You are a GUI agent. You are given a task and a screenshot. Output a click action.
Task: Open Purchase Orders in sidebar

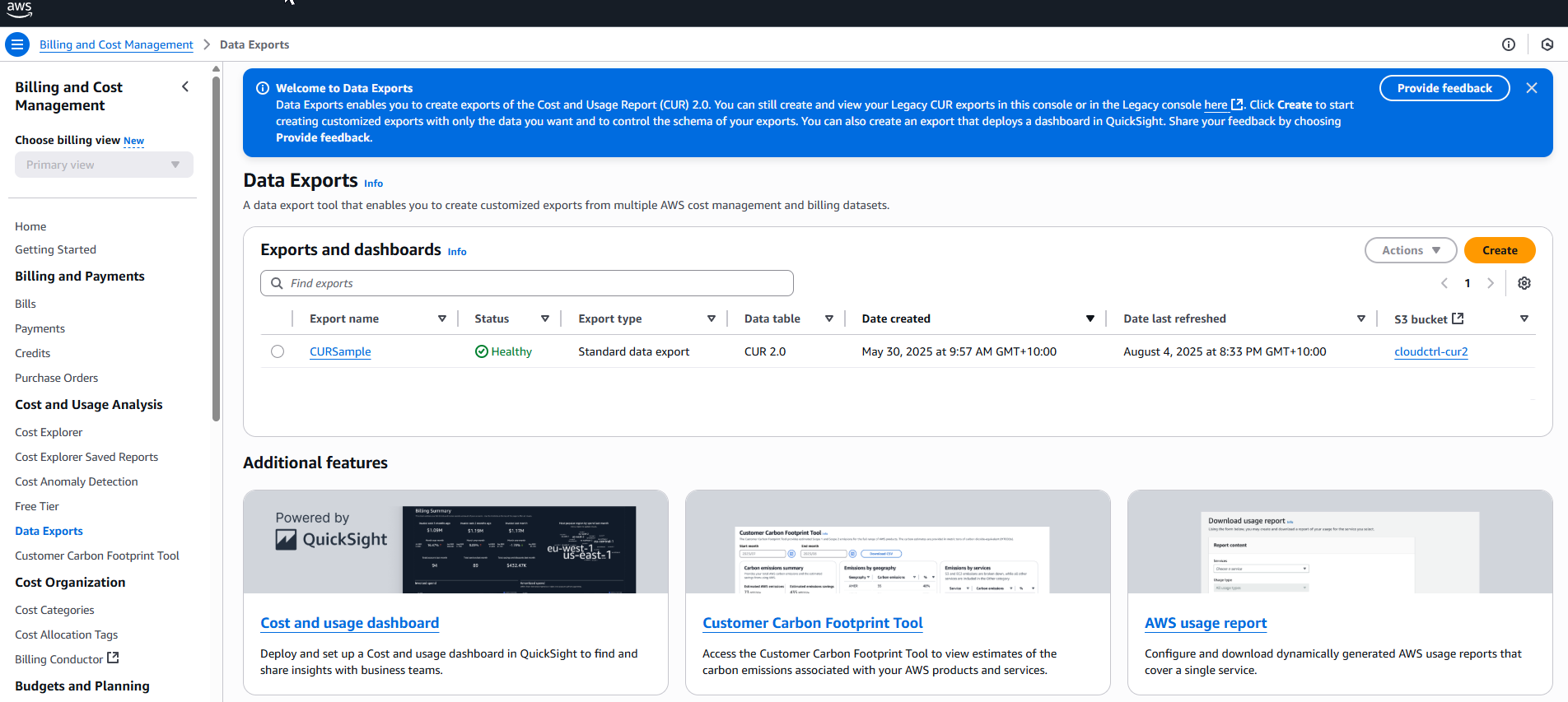click(x=56, y=378)
